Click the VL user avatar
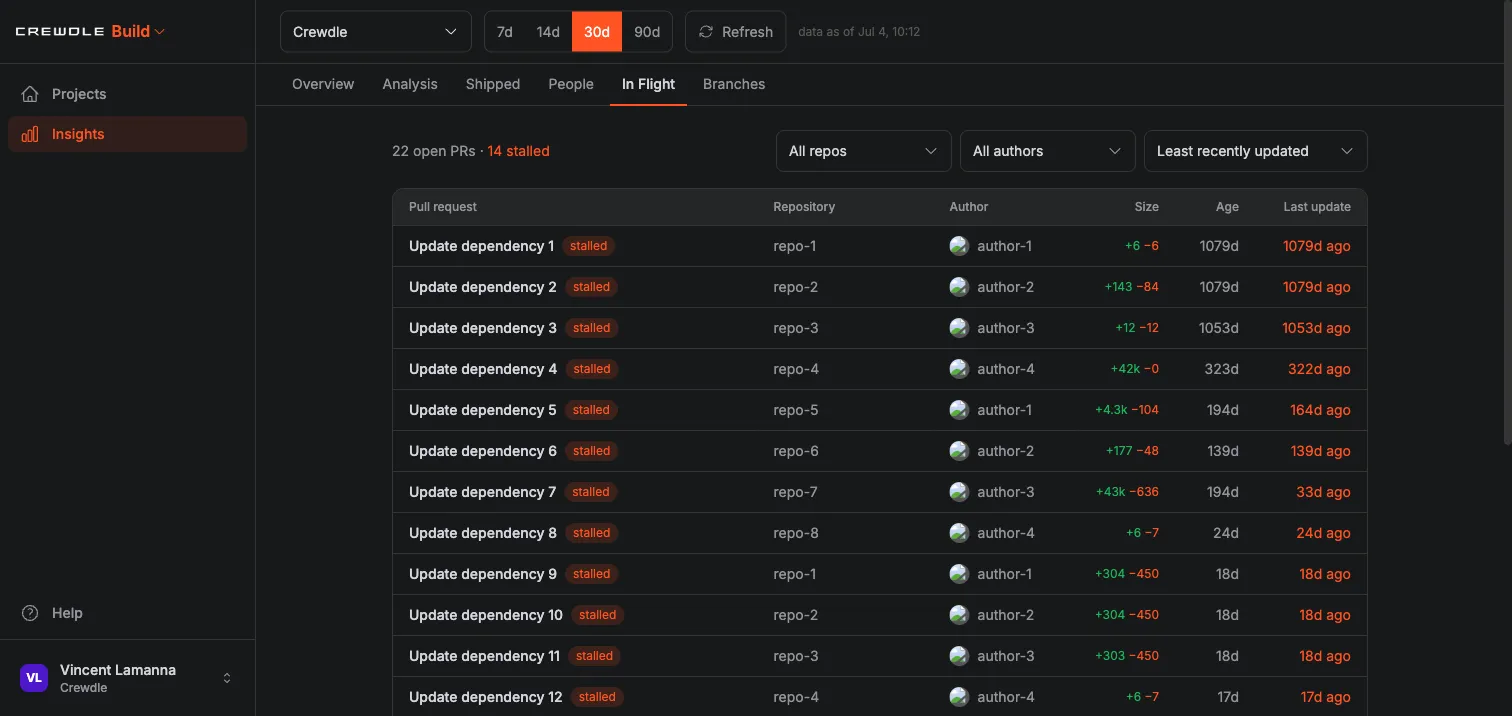This screenshot has width=1512, height=716. 34,678
